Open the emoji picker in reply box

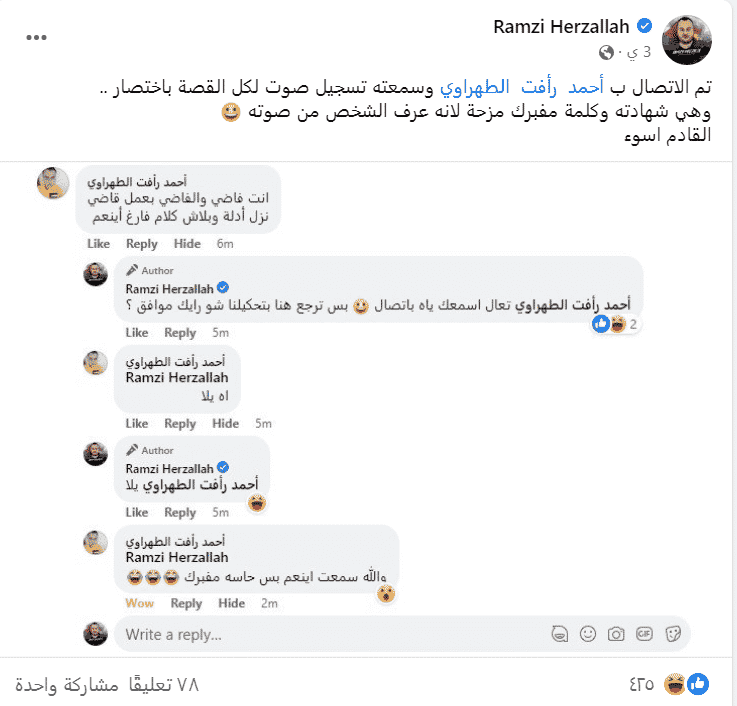pos(588,634)
